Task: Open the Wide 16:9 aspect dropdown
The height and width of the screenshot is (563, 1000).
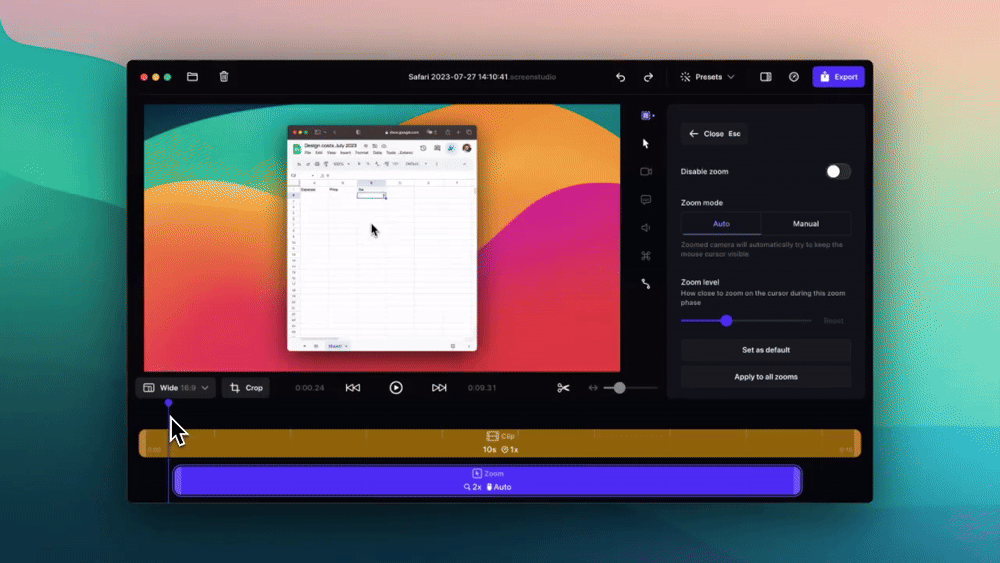Action: [175, 388]
